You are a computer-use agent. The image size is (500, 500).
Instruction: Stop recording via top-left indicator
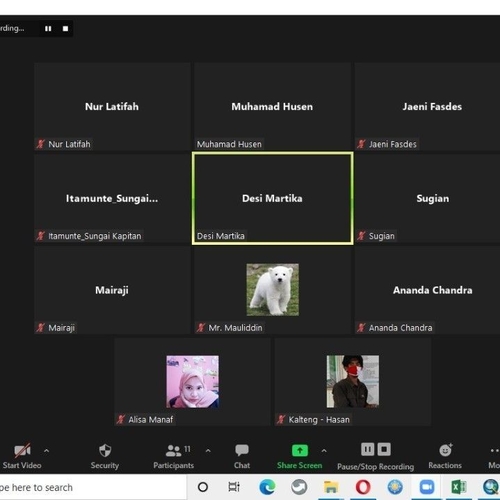pyautogui.click(x=65, y=29)
